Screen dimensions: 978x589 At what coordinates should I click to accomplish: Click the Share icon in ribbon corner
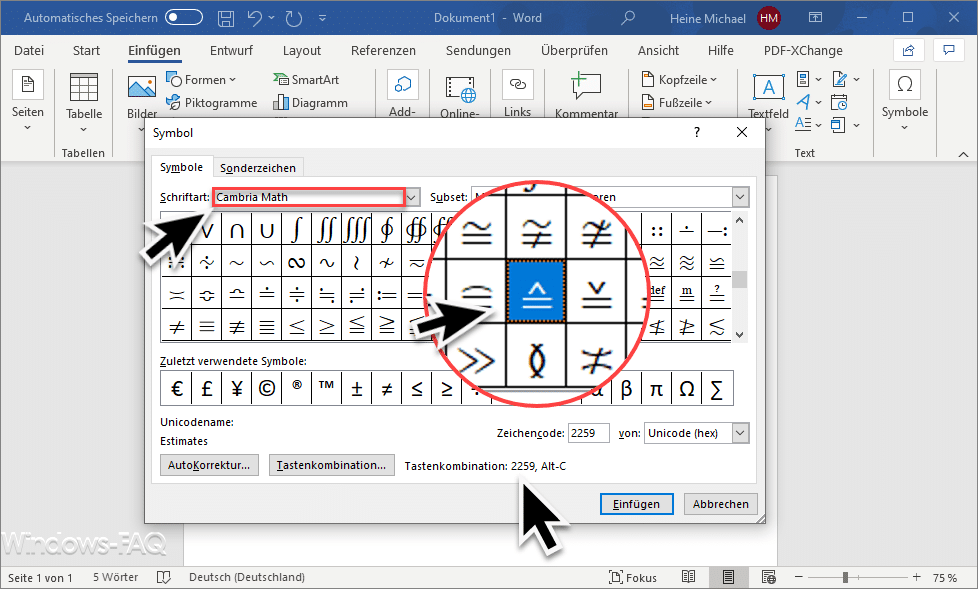coord(909,50)
